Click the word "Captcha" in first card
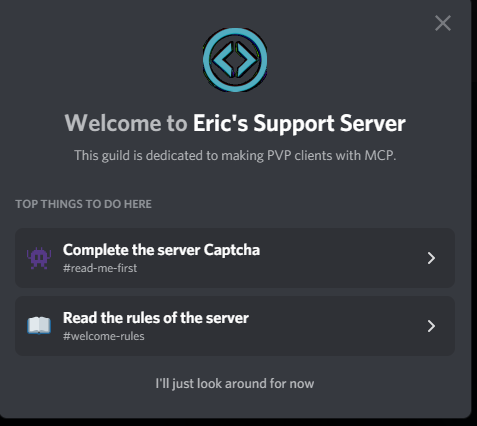The height and width of the screenshot is (426, 477). 232,250
